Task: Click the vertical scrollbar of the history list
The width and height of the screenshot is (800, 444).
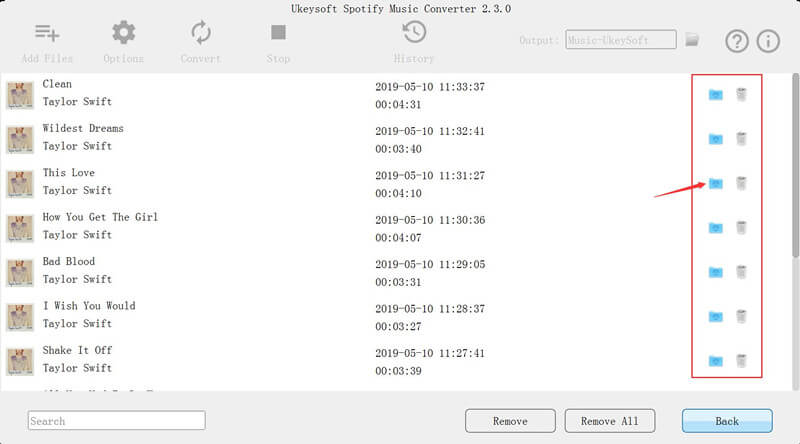Action: click(795, 166)
